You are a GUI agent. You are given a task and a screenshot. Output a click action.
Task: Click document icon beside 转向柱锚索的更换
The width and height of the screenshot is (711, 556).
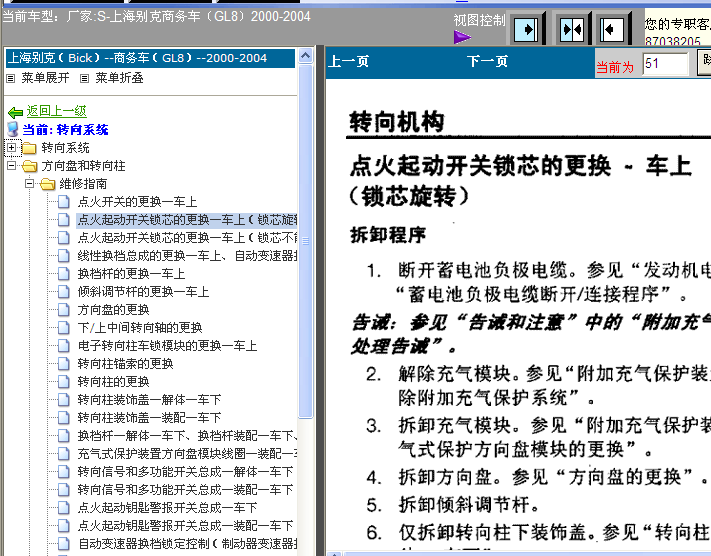[x=64, y=364]
